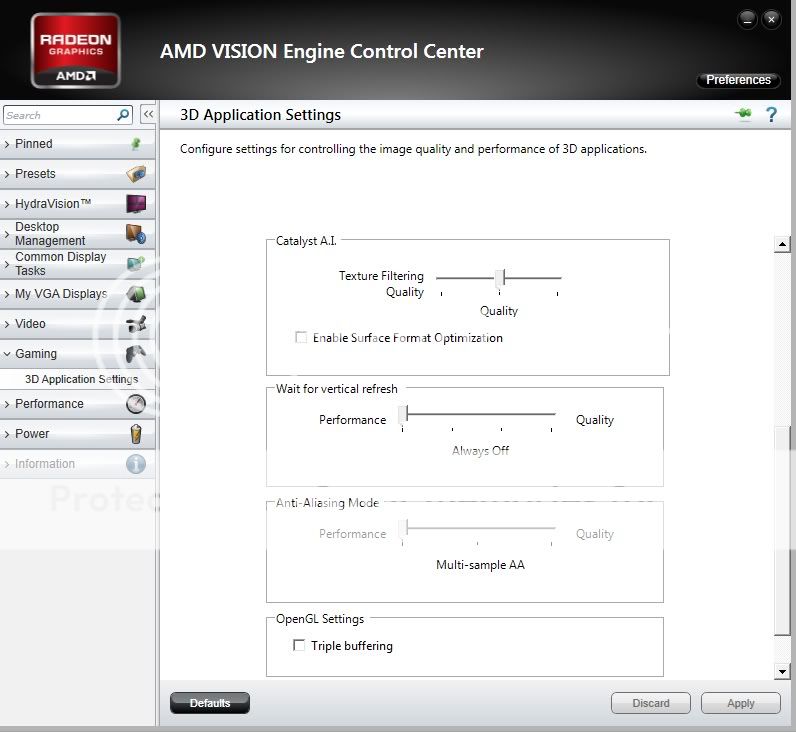This screenshot has height=732, width=796.
Task: Click the Power battery icon
Action: click(136, 434)
